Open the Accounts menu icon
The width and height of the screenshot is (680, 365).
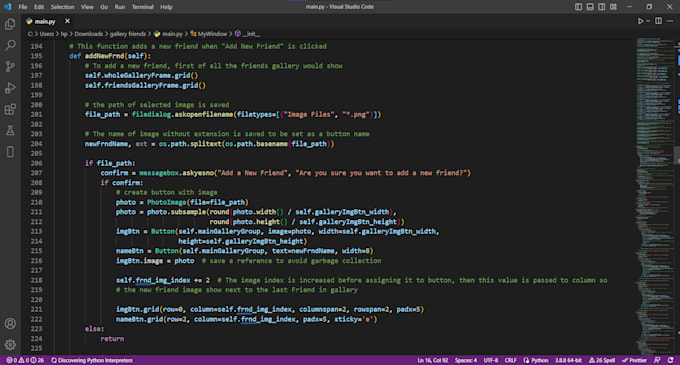pos(10,323)
